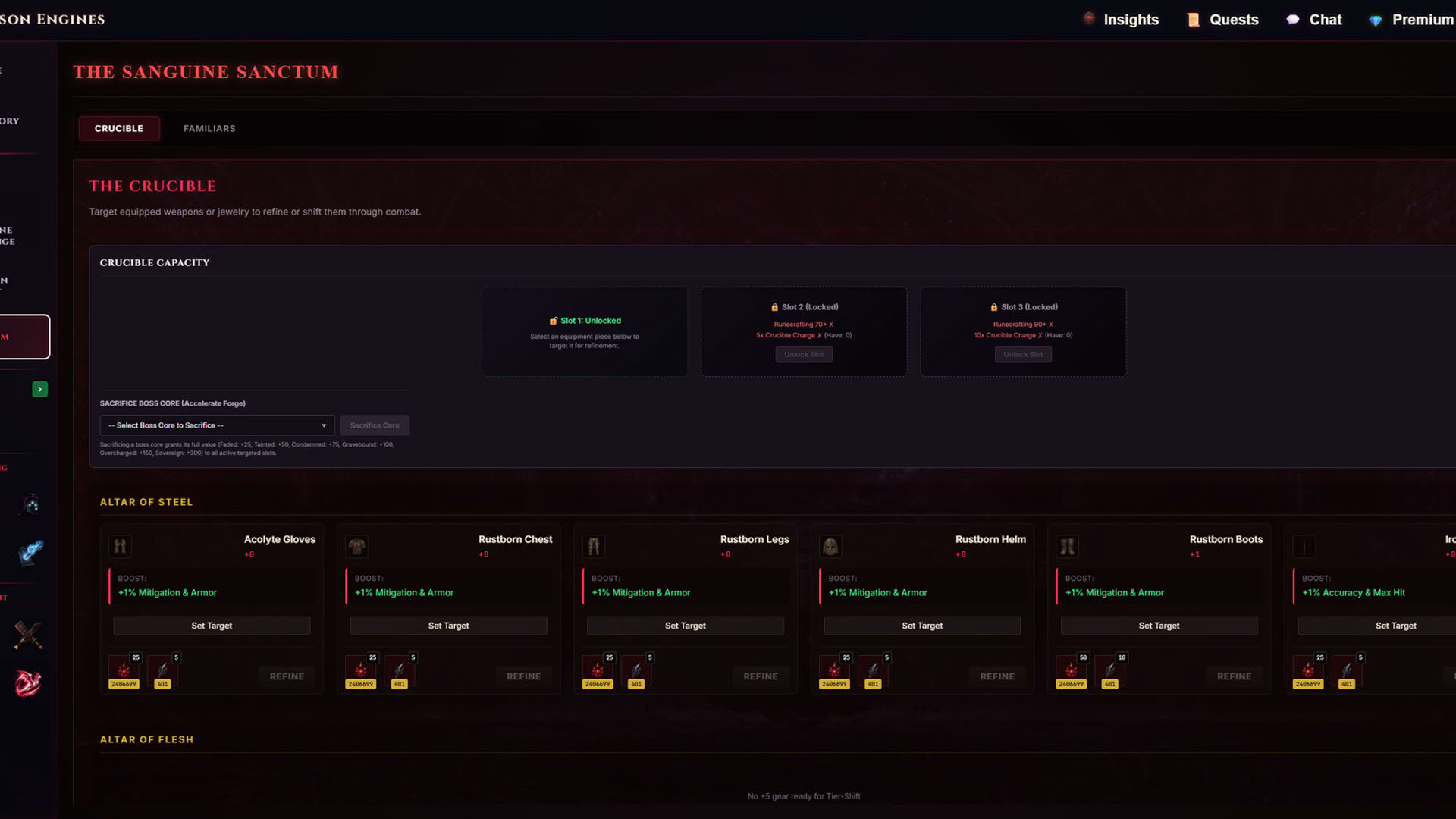Click the crossed swords sidebar icon
Screen dimensions: 1456x819
tap(28, 635)
